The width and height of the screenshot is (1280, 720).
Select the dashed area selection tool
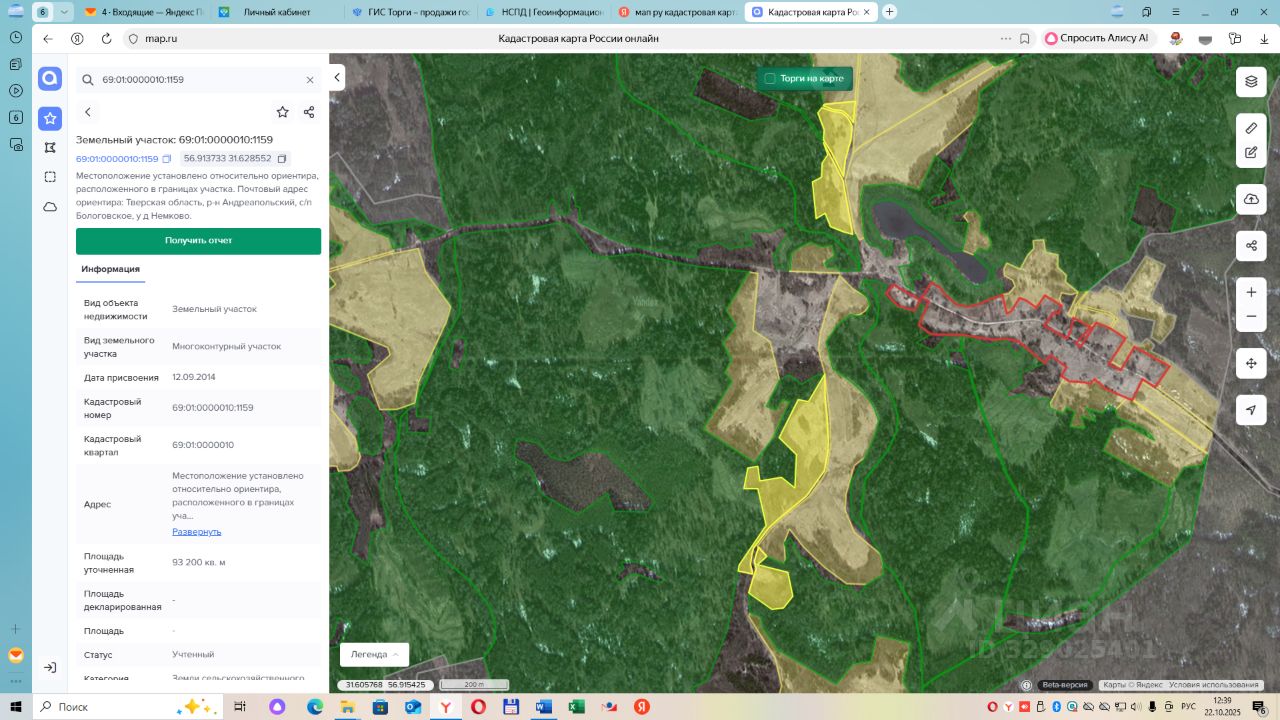point(50,177)
